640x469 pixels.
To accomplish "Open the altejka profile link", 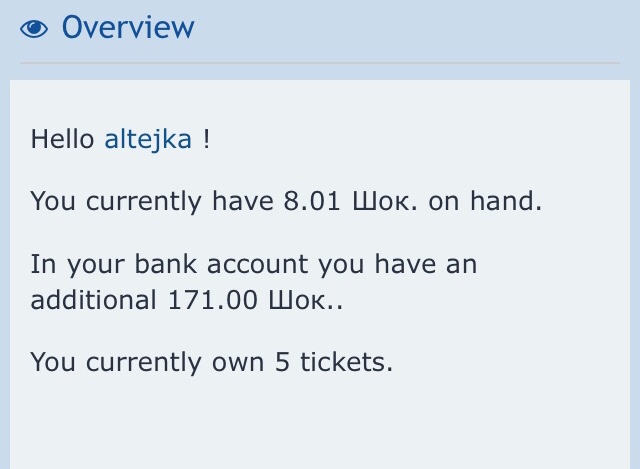I will point(148,139).
